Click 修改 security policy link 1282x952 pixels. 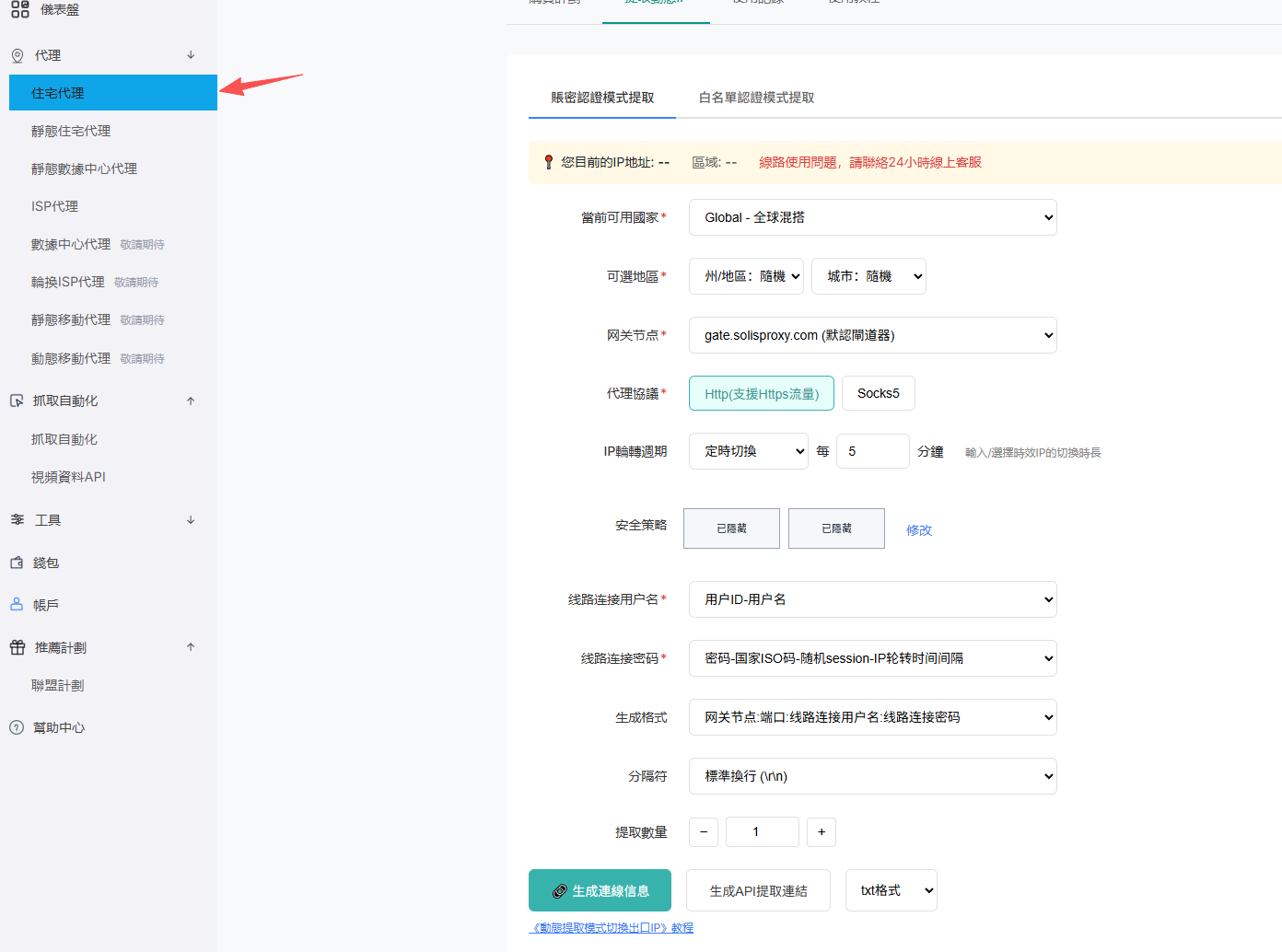point(919,530)
